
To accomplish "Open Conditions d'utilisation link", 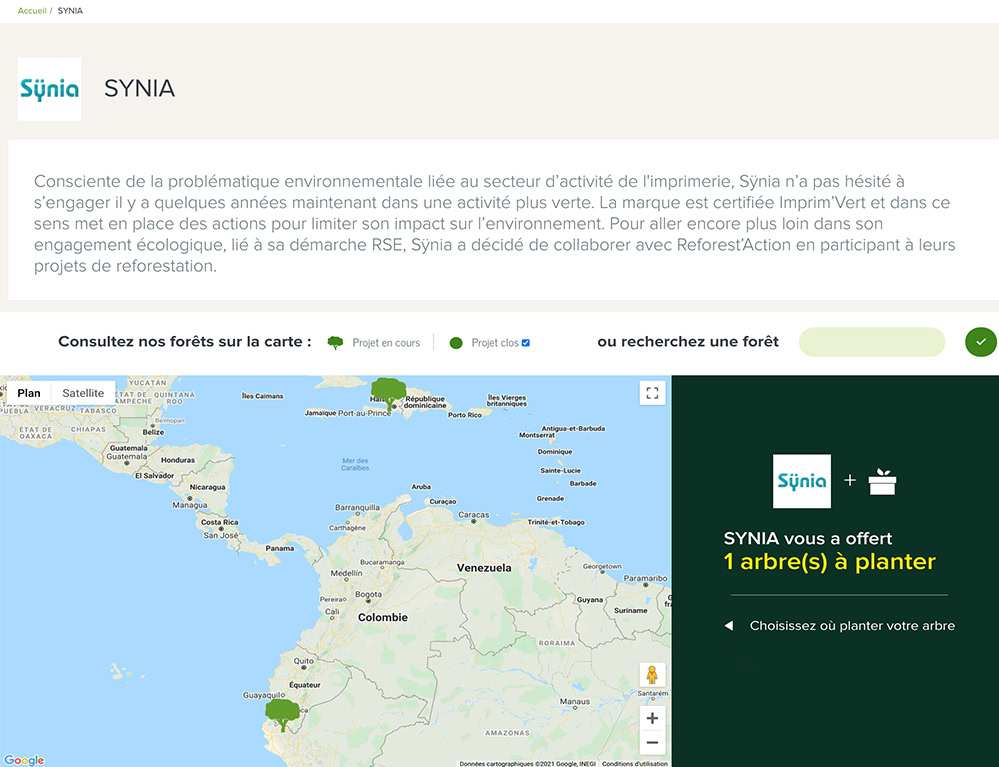I will (635, 763).
